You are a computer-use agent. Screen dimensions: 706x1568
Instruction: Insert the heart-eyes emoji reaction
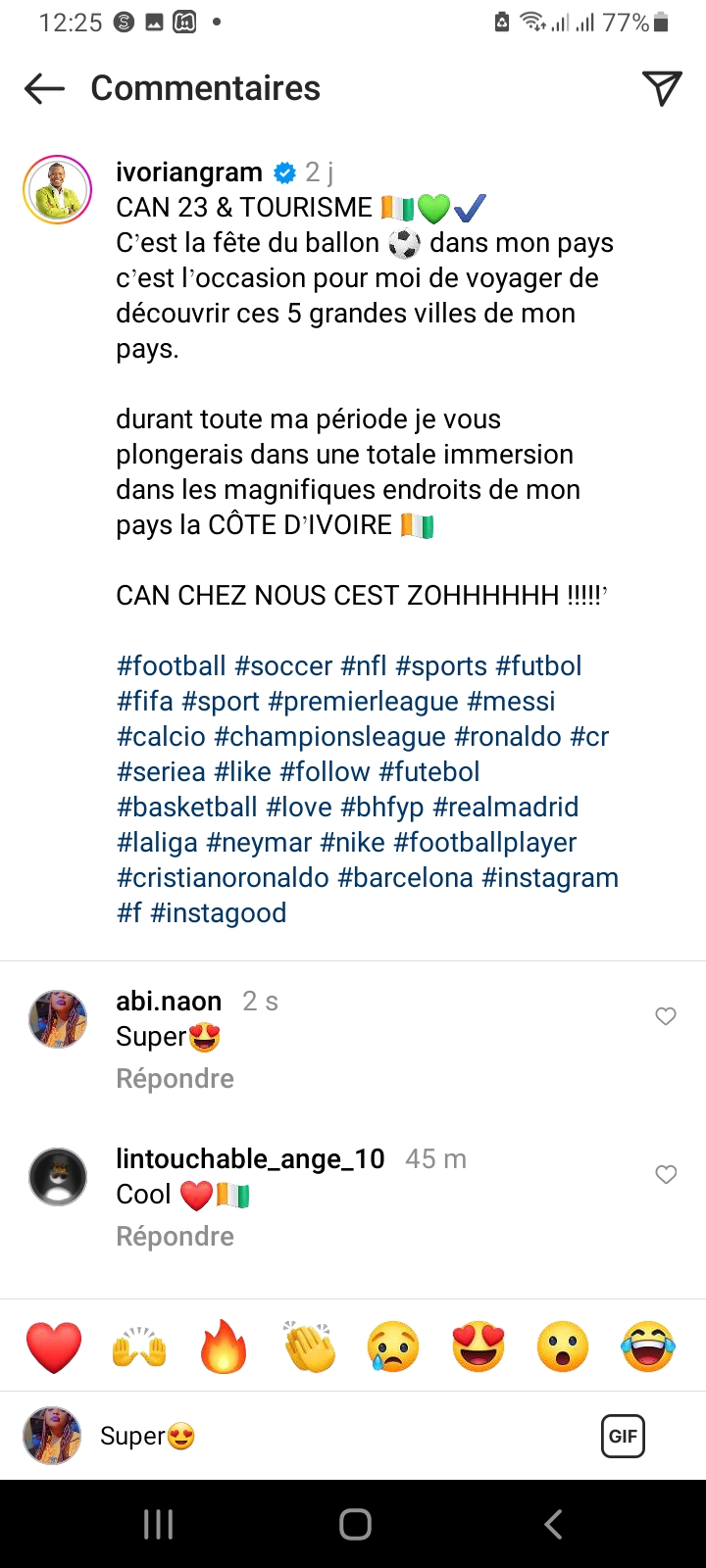[479, 1347]
